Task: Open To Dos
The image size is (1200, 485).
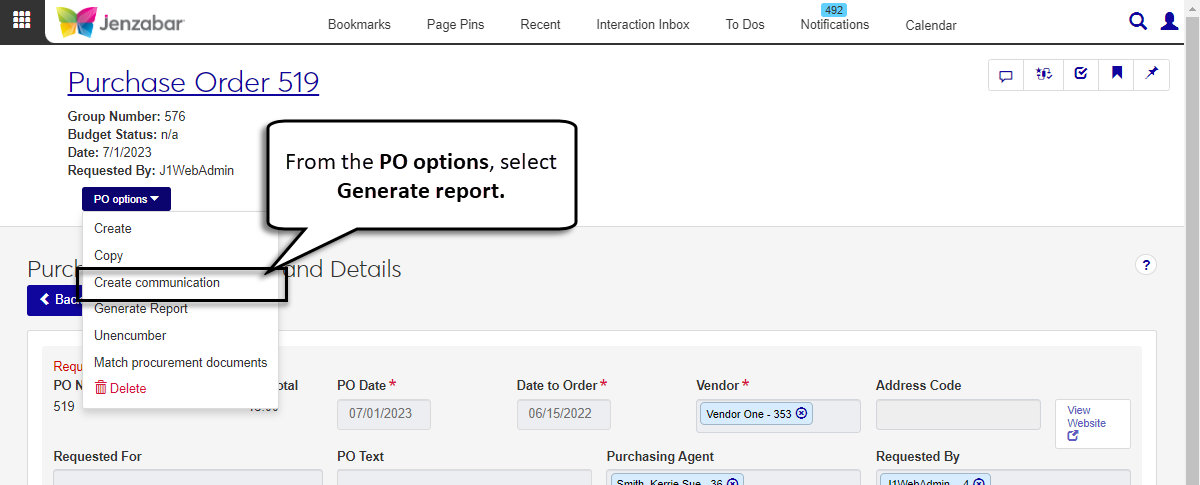Action: (x=745, y=25)
